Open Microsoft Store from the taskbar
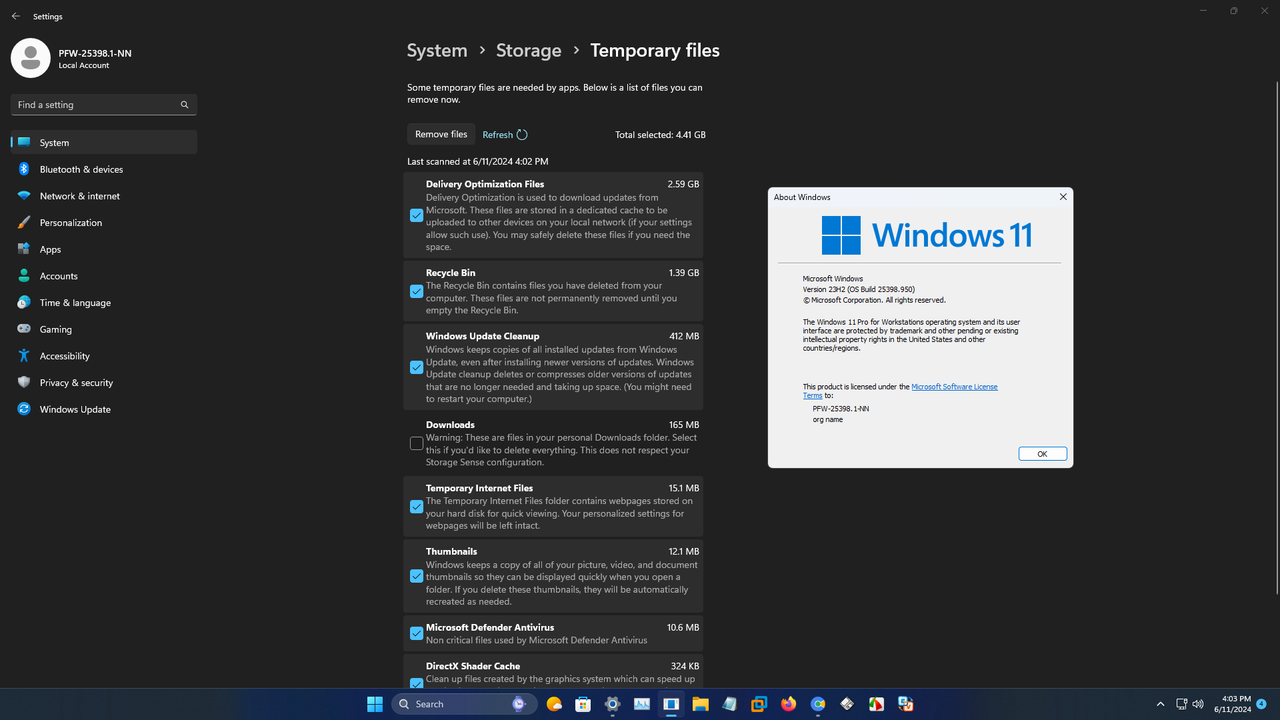The image size is (1280, 720). [x=583, y=704]
